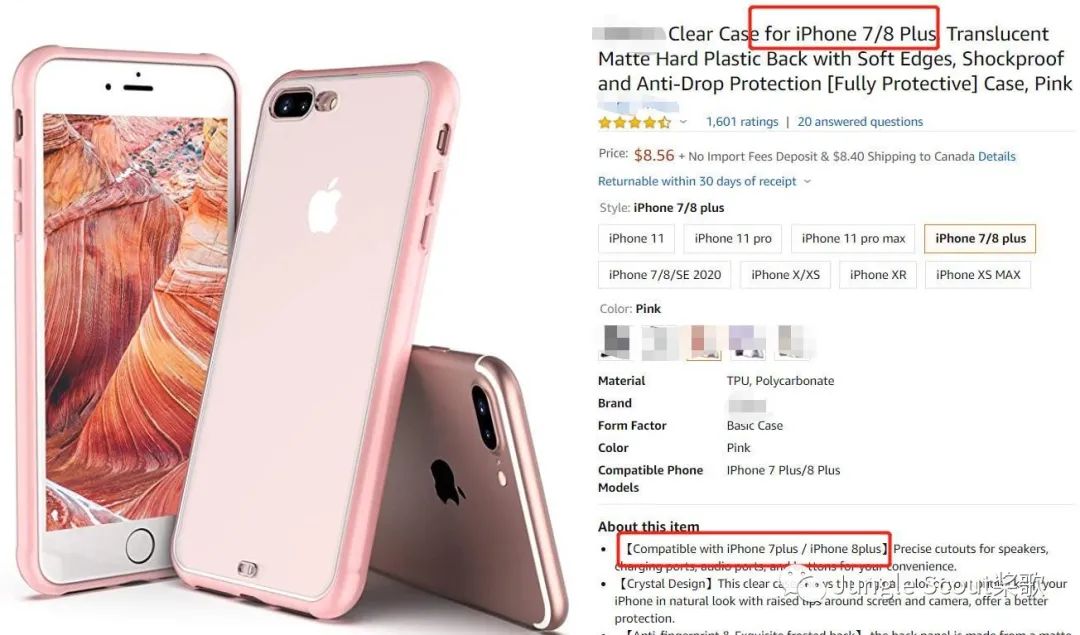View 20 answered questions link
The image size is (1080, 635).
[860, 122]
